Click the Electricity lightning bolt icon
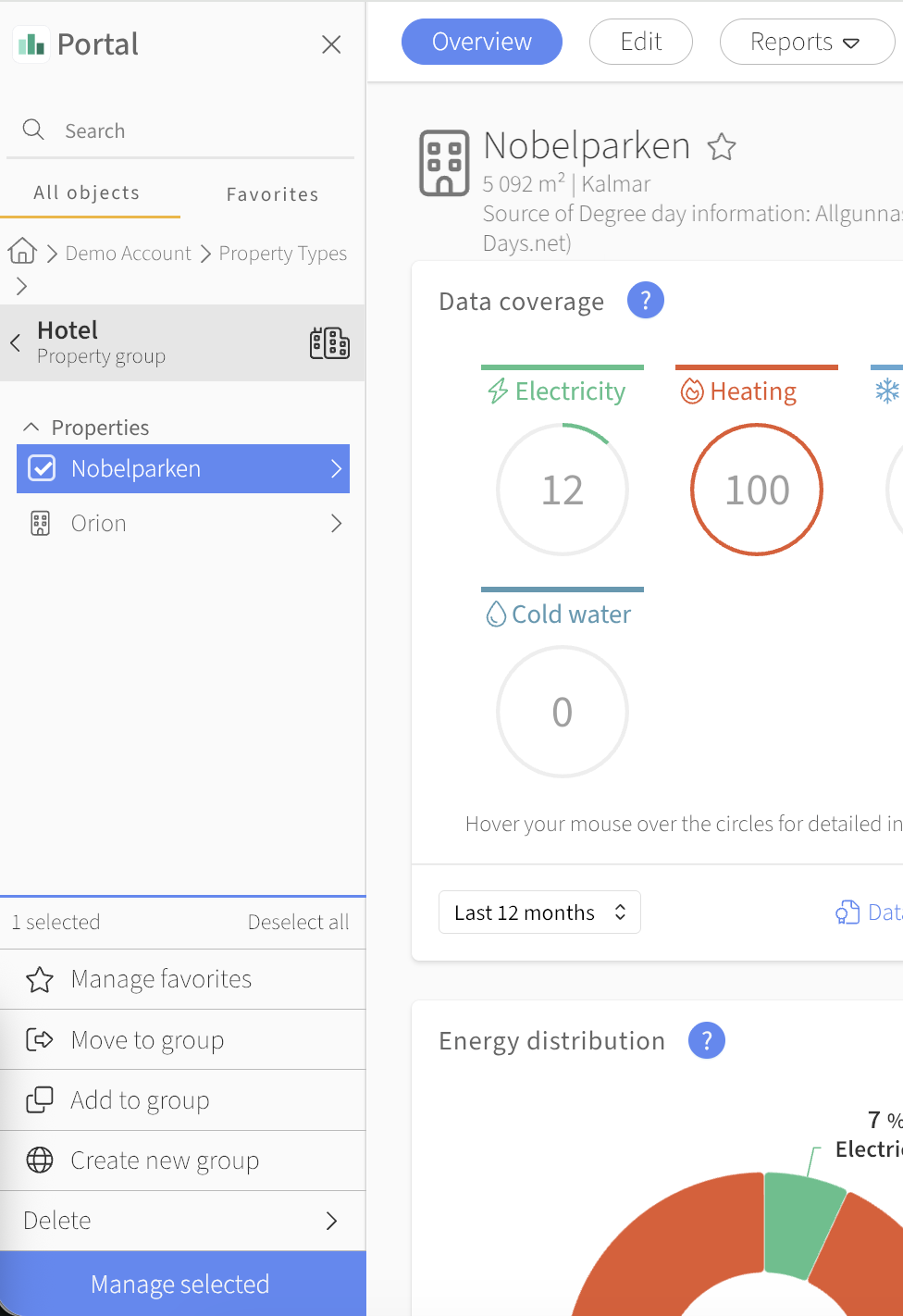 [498, 391]
